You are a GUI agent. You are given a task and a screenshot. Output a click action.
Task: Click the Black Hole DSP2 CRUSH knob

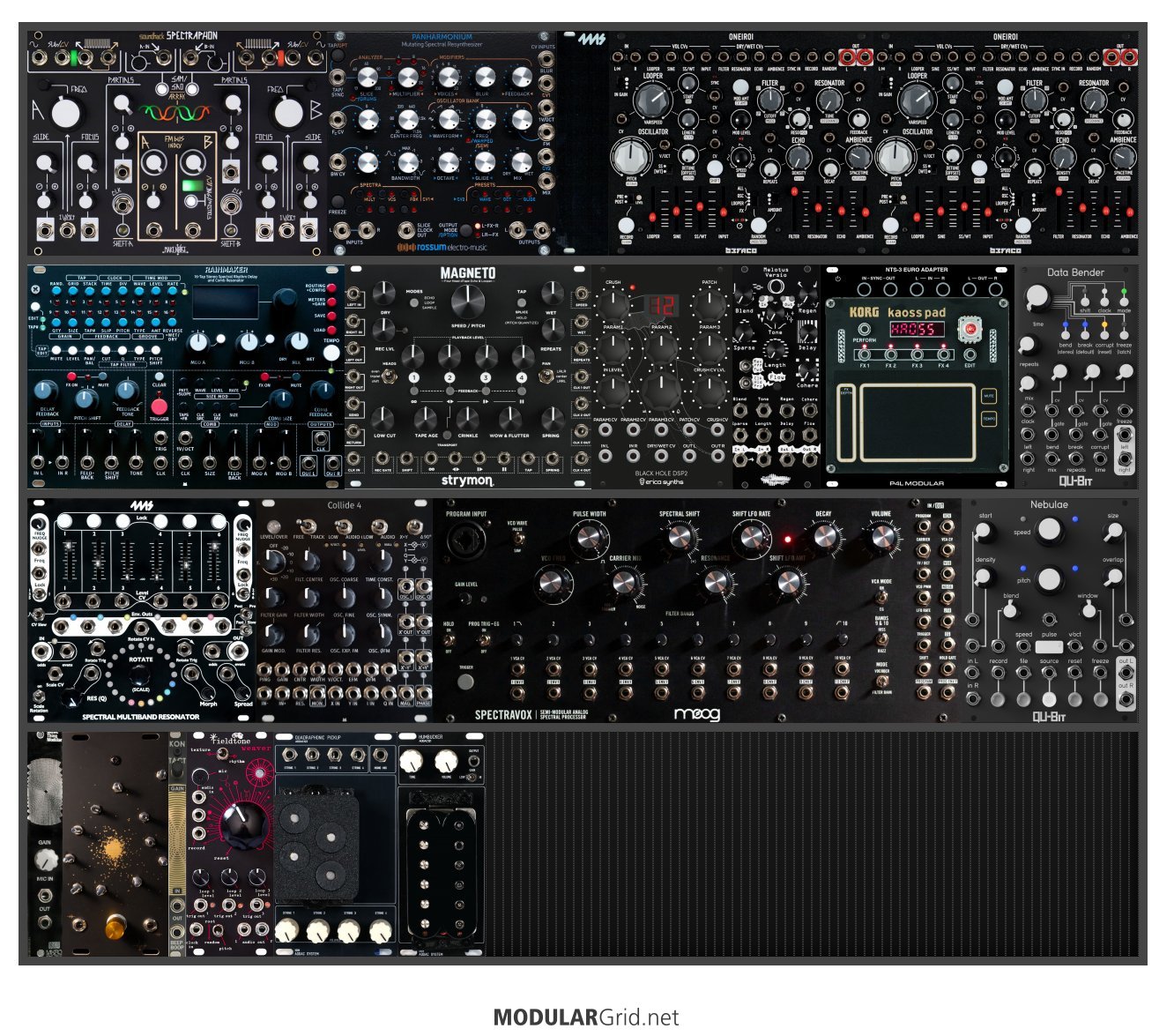tap(614, 306)
